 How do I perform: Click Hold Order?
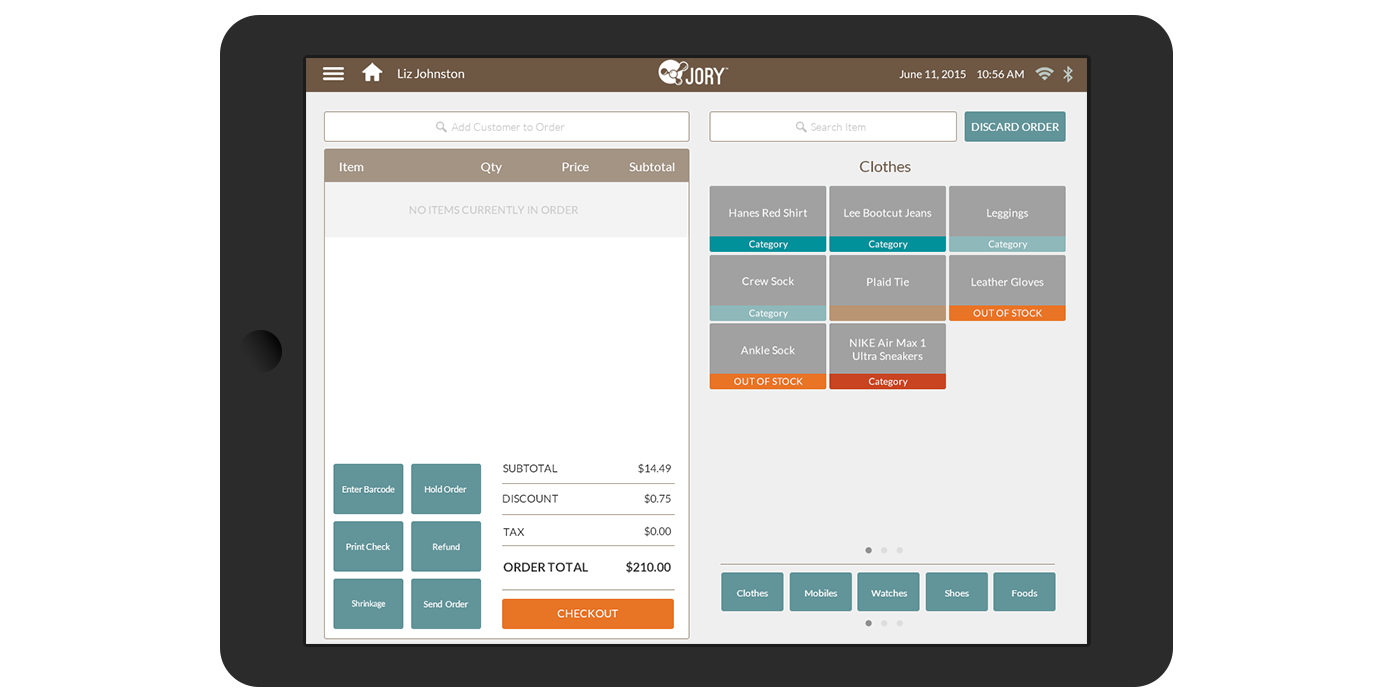[446, 488]
